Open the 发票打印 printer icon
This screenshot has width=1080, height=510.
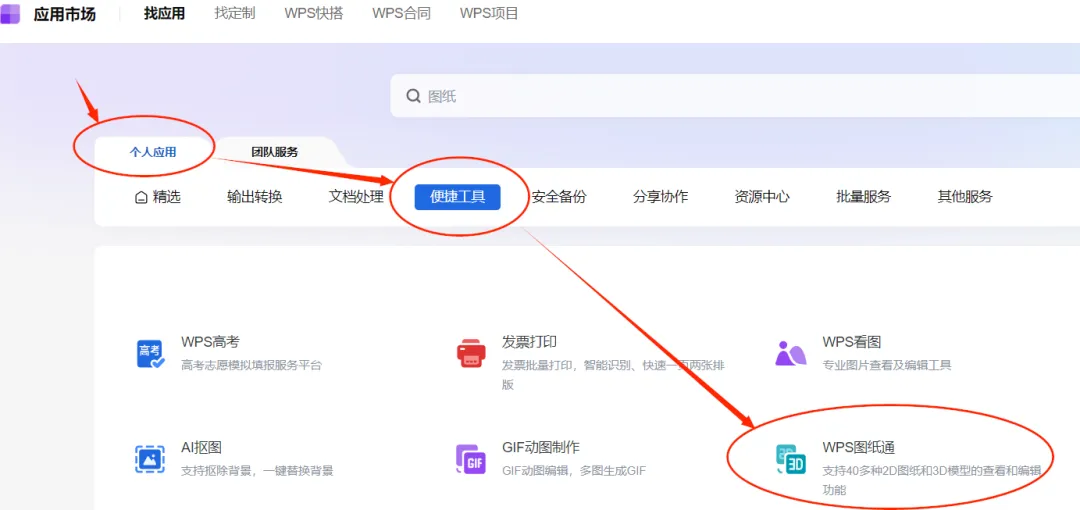click(x=471, y=354)
